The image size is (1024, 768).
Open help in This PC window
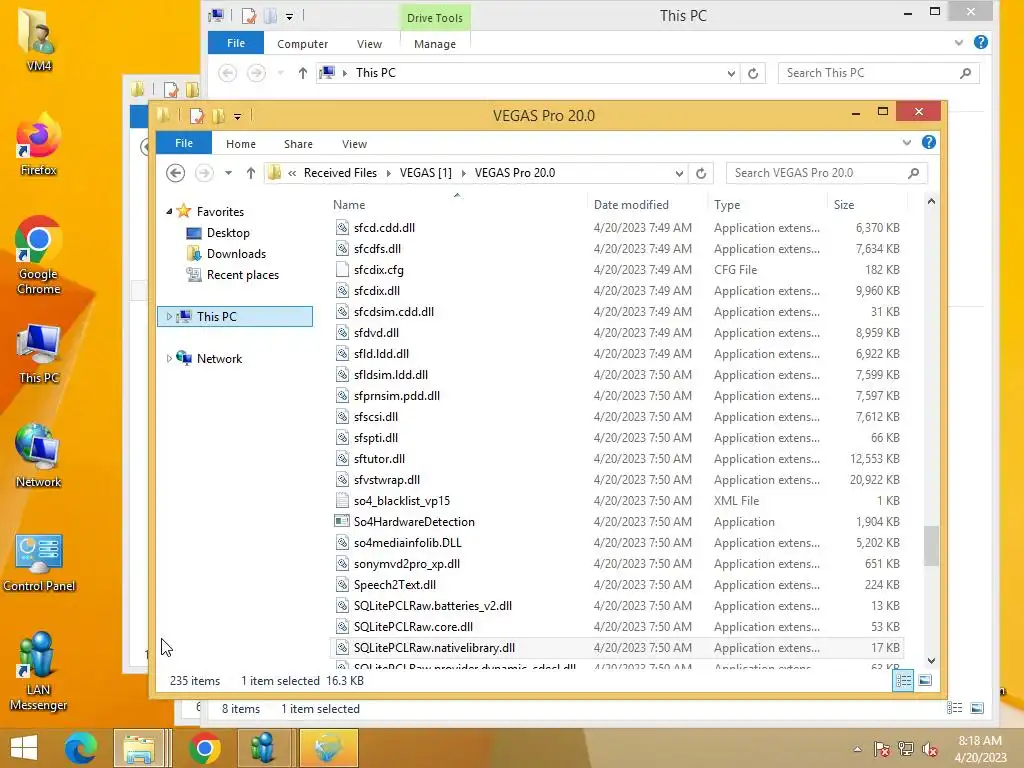981,42
